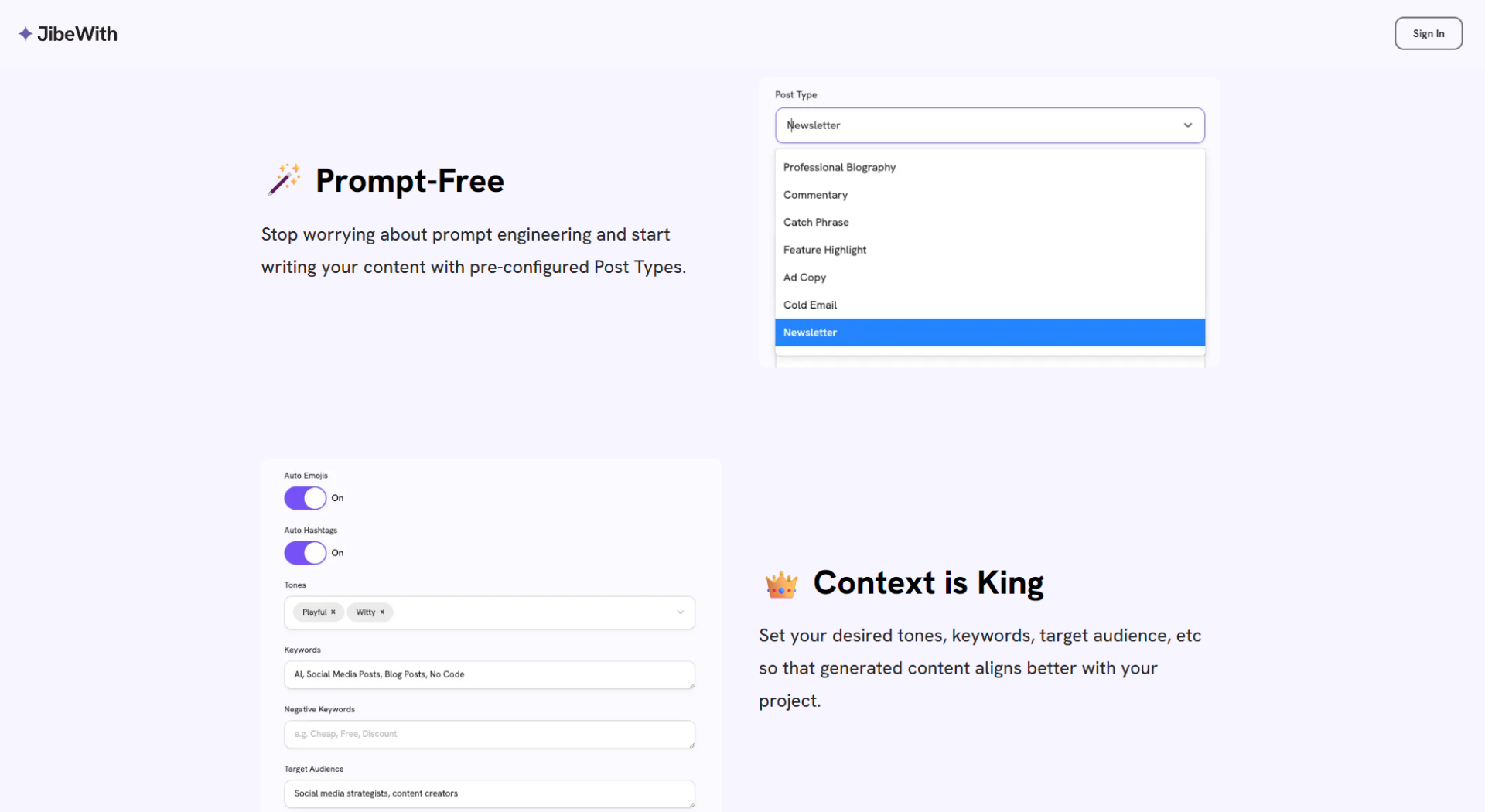Click the crown icon beside Context is King
The image size is (1485, 812).
click(x=781, y=585)
